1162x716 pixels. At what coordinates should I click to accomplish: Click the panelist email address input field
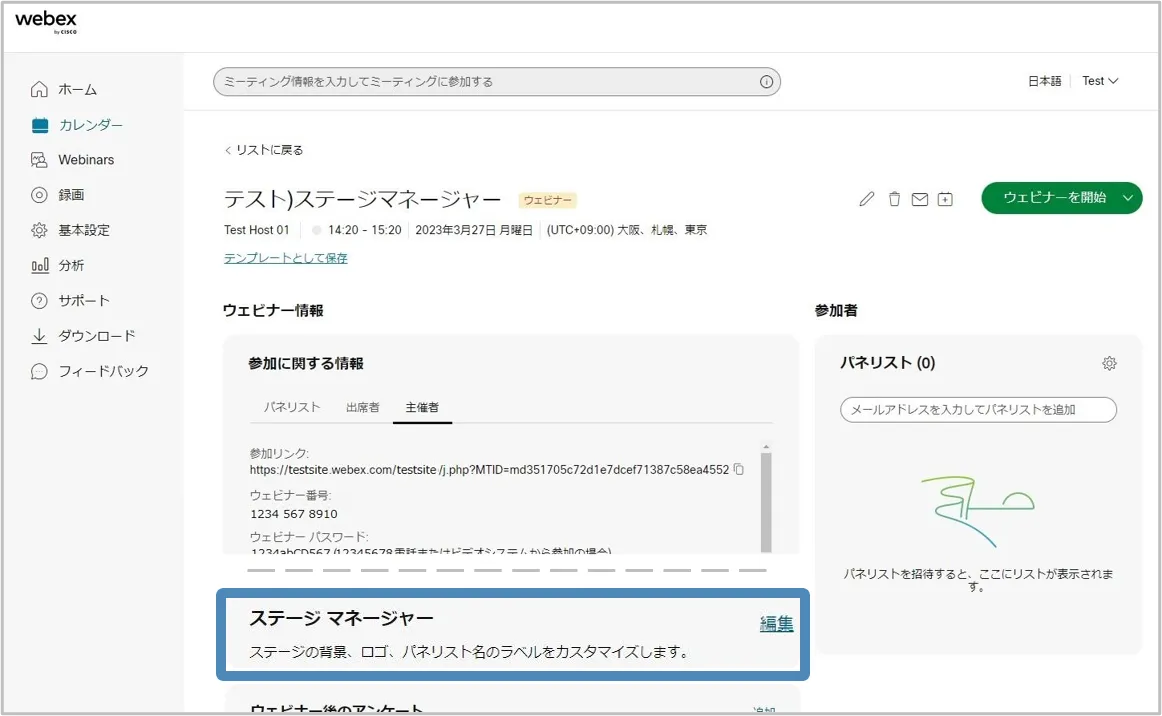(x=978, y=410)
